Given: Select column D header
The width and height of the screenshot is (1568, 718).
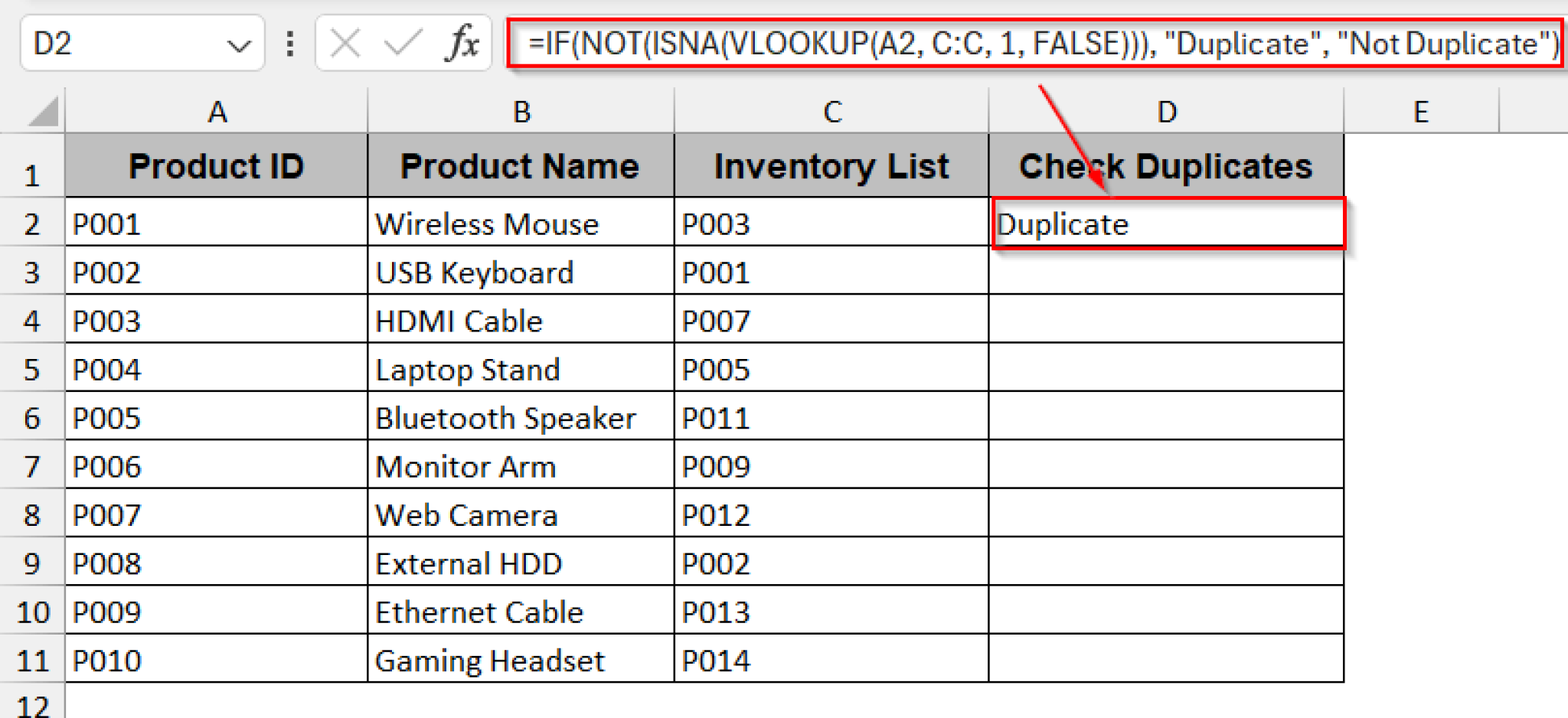Looking at the screenshot, I should tap(1166, 111).
